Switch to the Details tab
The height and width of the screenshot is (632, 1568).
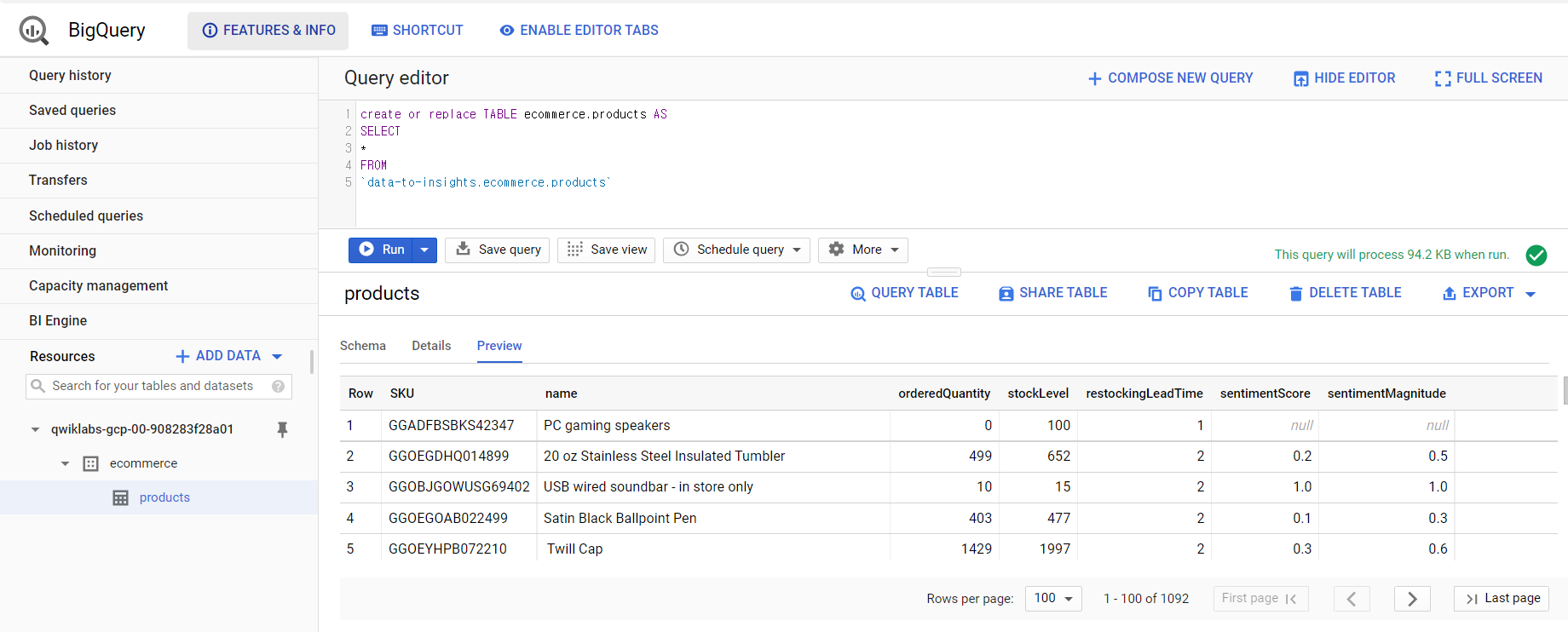tap(431, 346)
